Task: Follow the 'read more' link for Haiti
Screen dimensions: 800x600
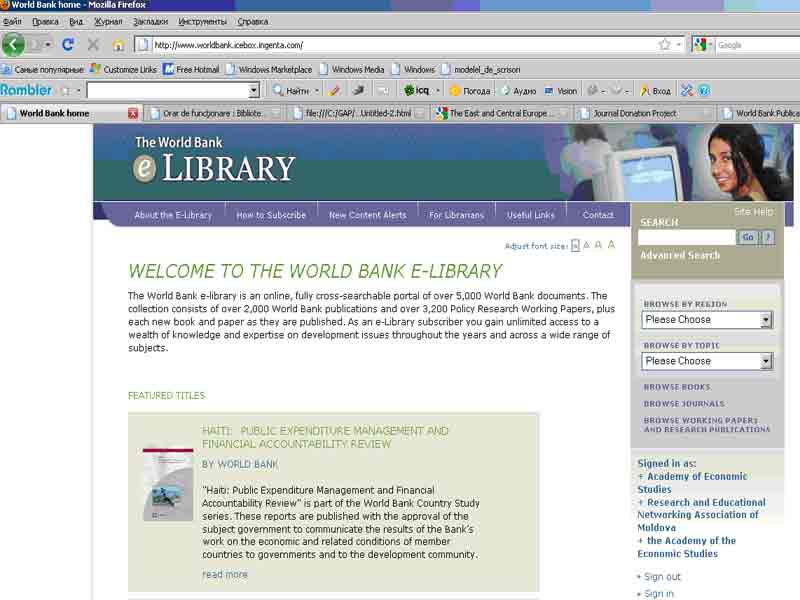Action: [224, 574]
